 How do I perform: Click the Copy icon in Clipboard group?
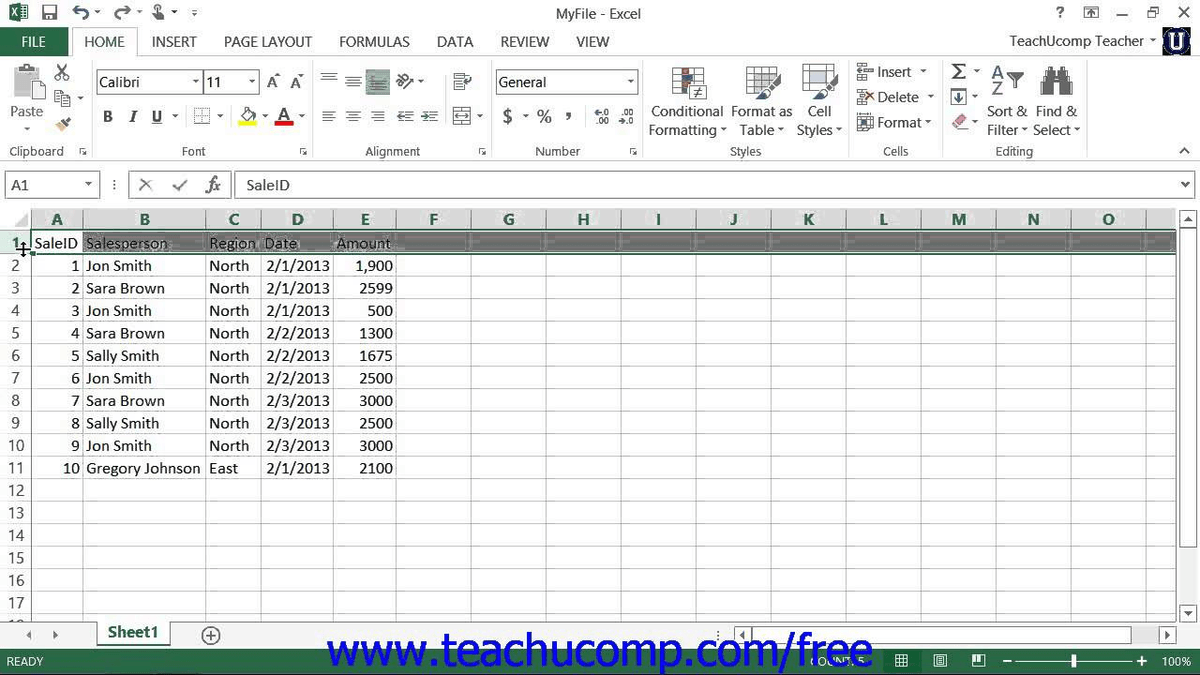(62, 98)
